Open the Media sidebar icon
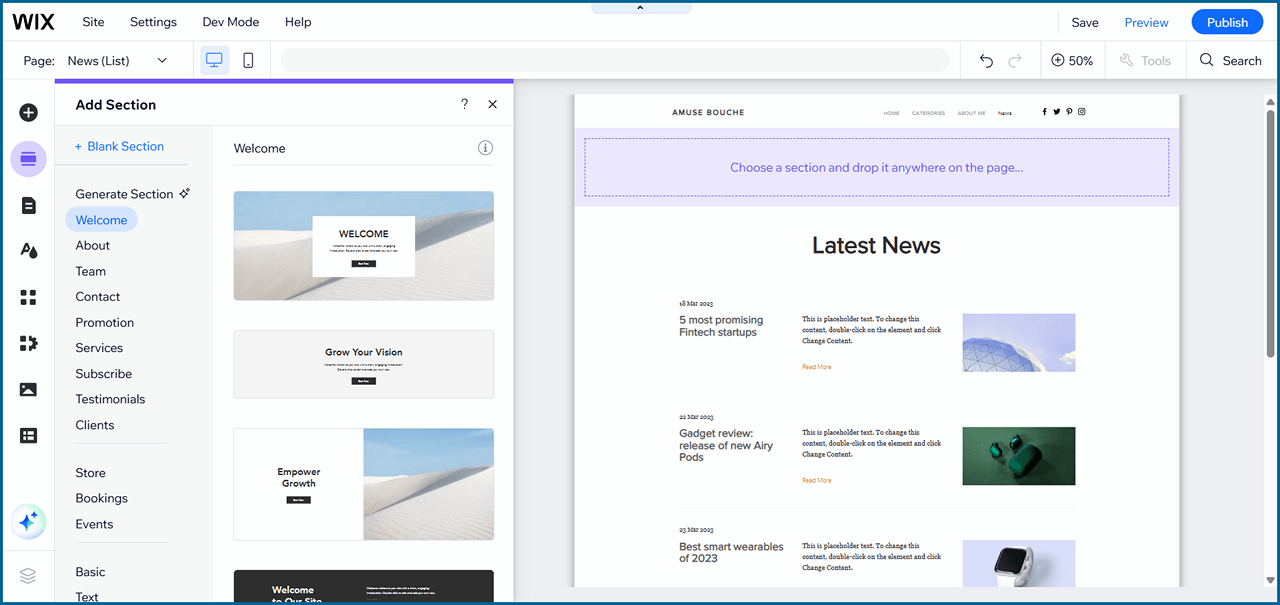 coord(28,389)
